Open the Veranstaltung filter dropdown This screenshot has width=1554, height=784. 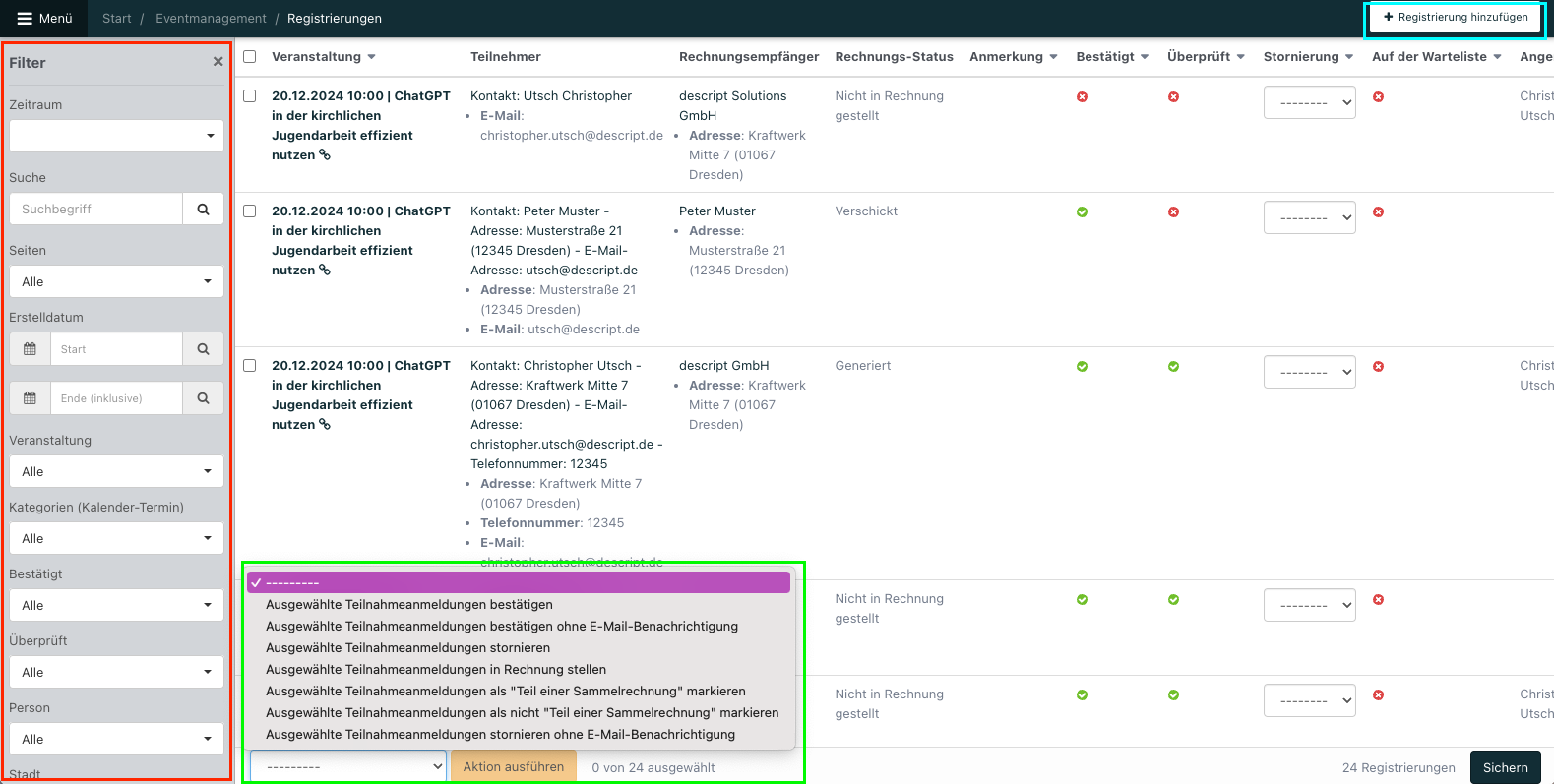pos(116,471)
